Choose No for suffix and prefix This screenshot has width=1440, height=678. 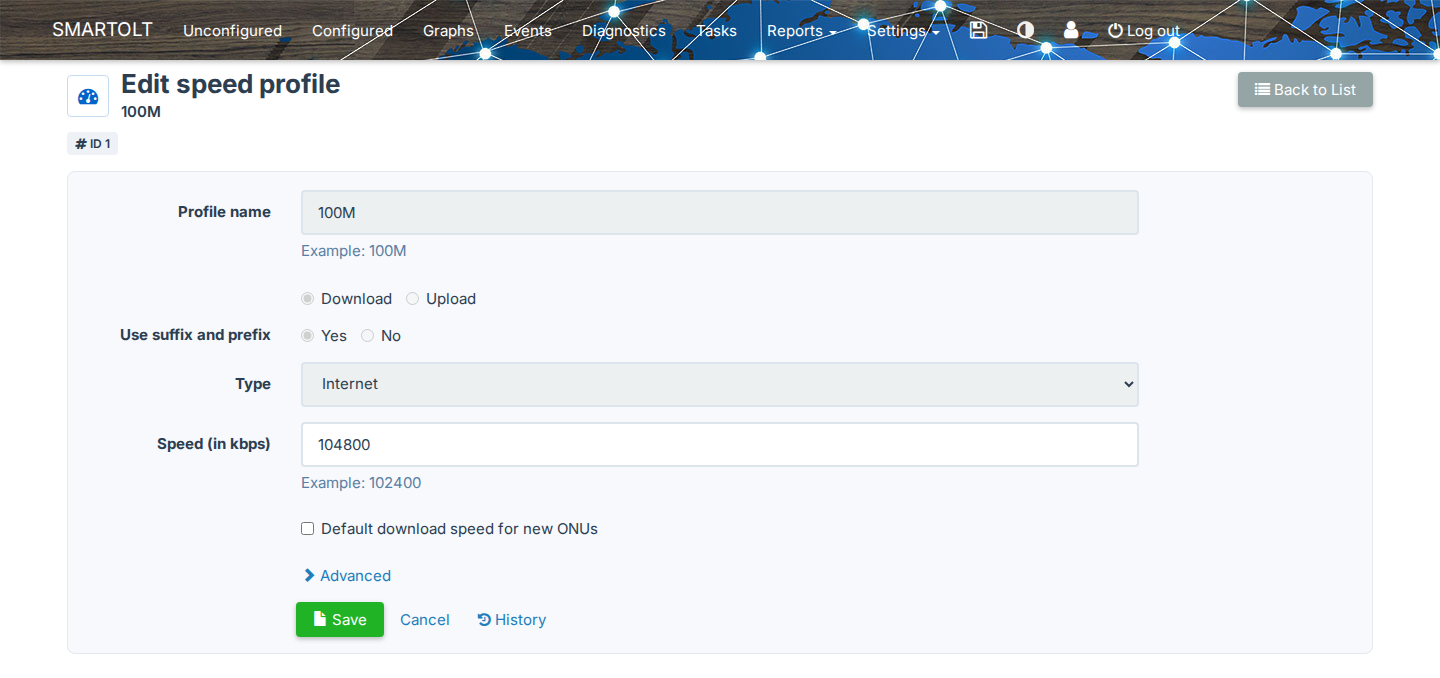click(368, 336)
